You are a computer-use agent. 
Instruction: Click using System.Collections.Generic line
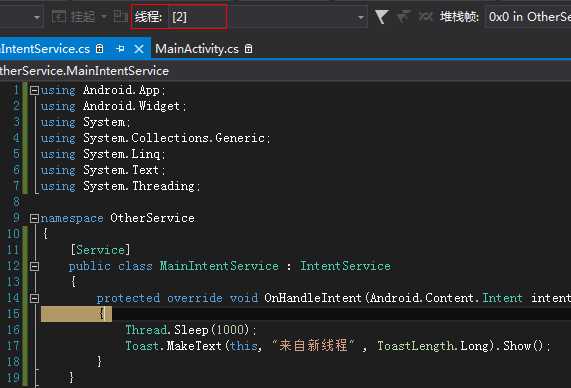pos(156,138)
